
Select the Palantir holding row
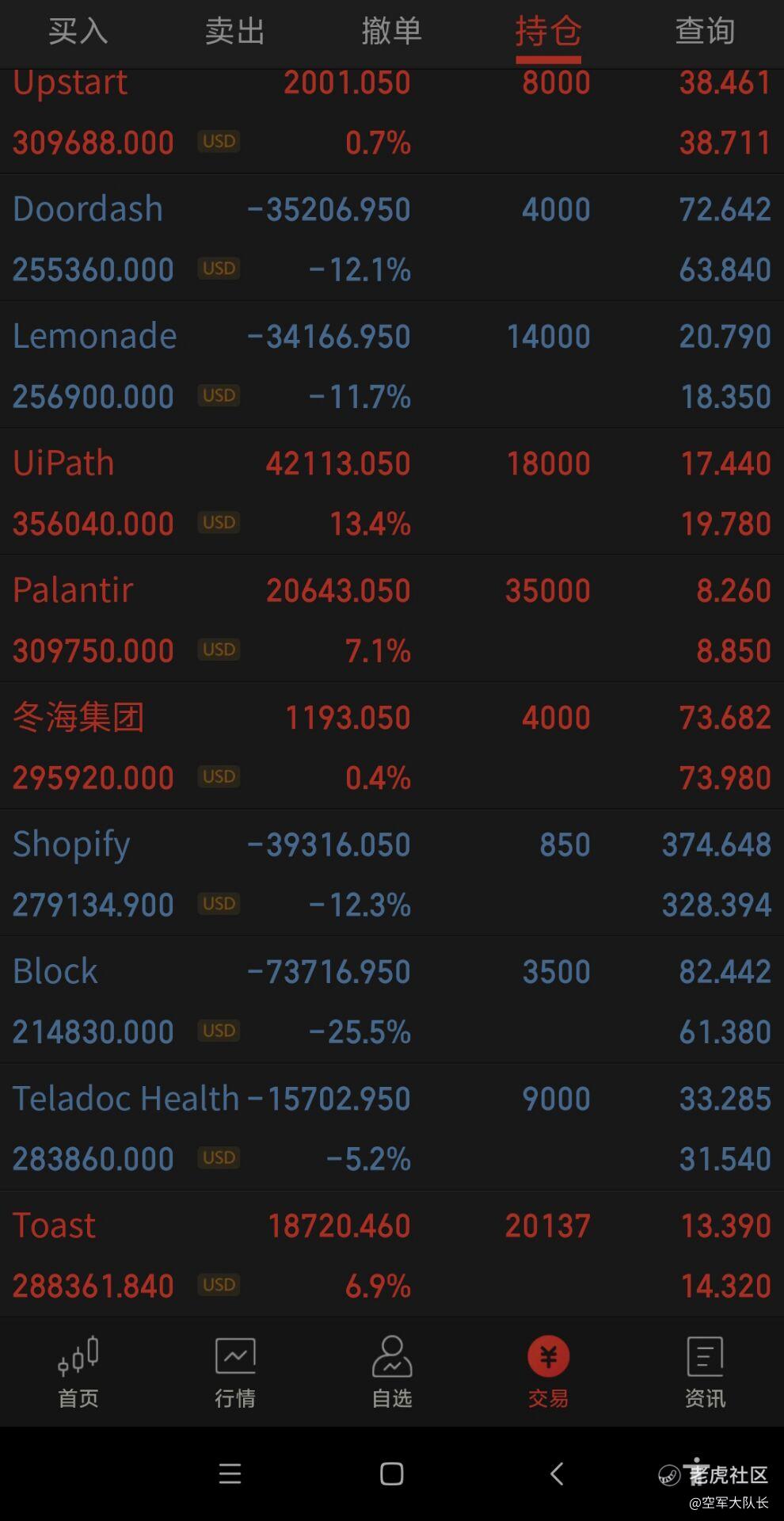(392, 619)
